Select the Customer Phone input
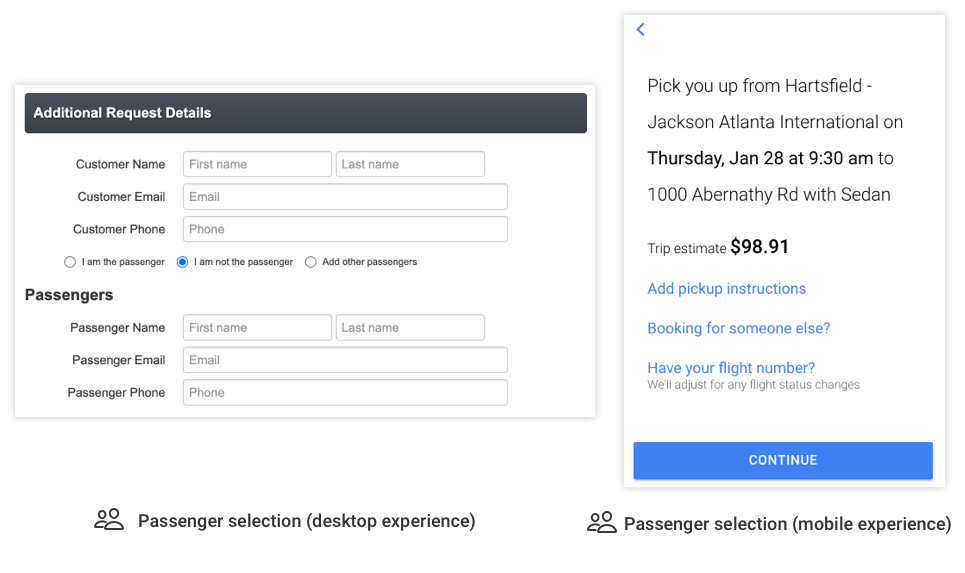This screenshot has width=965, height=573. pos(345,229)
